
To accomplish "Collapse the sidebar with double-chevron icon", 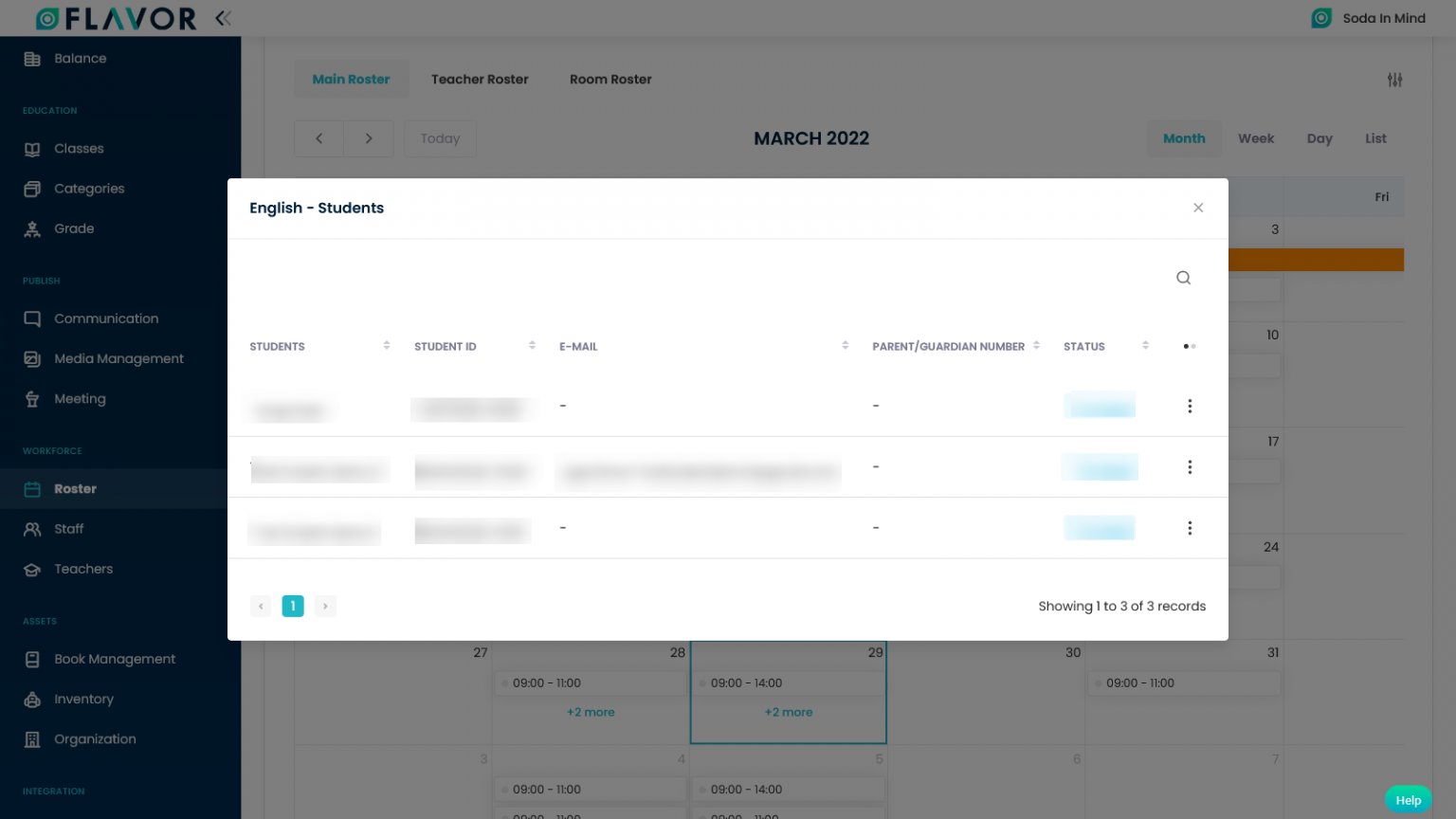I will (x=223, y=18).
